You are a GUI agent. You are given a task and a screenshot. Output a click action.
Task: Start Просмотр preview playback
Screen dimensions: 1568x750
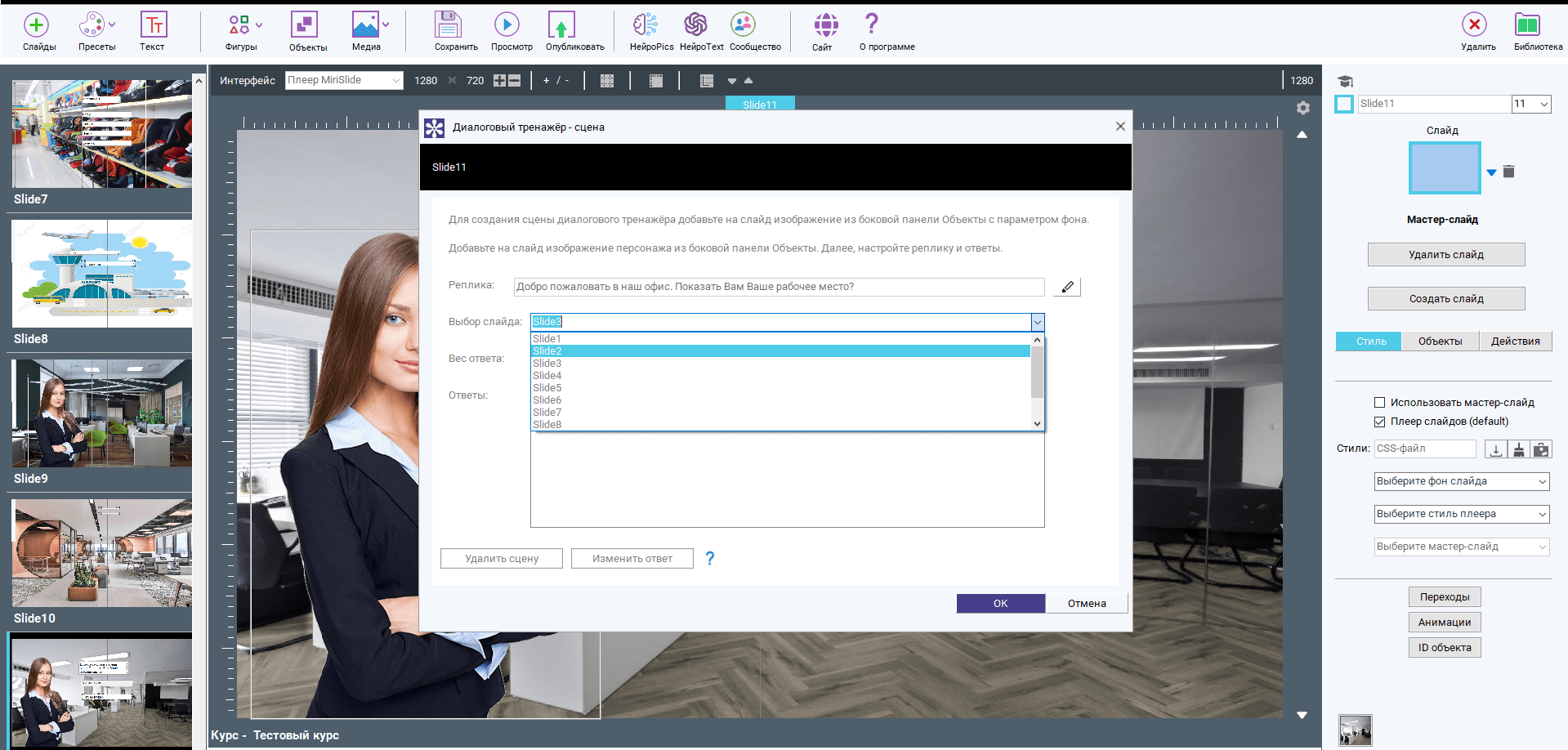click(x=507, y=25)
